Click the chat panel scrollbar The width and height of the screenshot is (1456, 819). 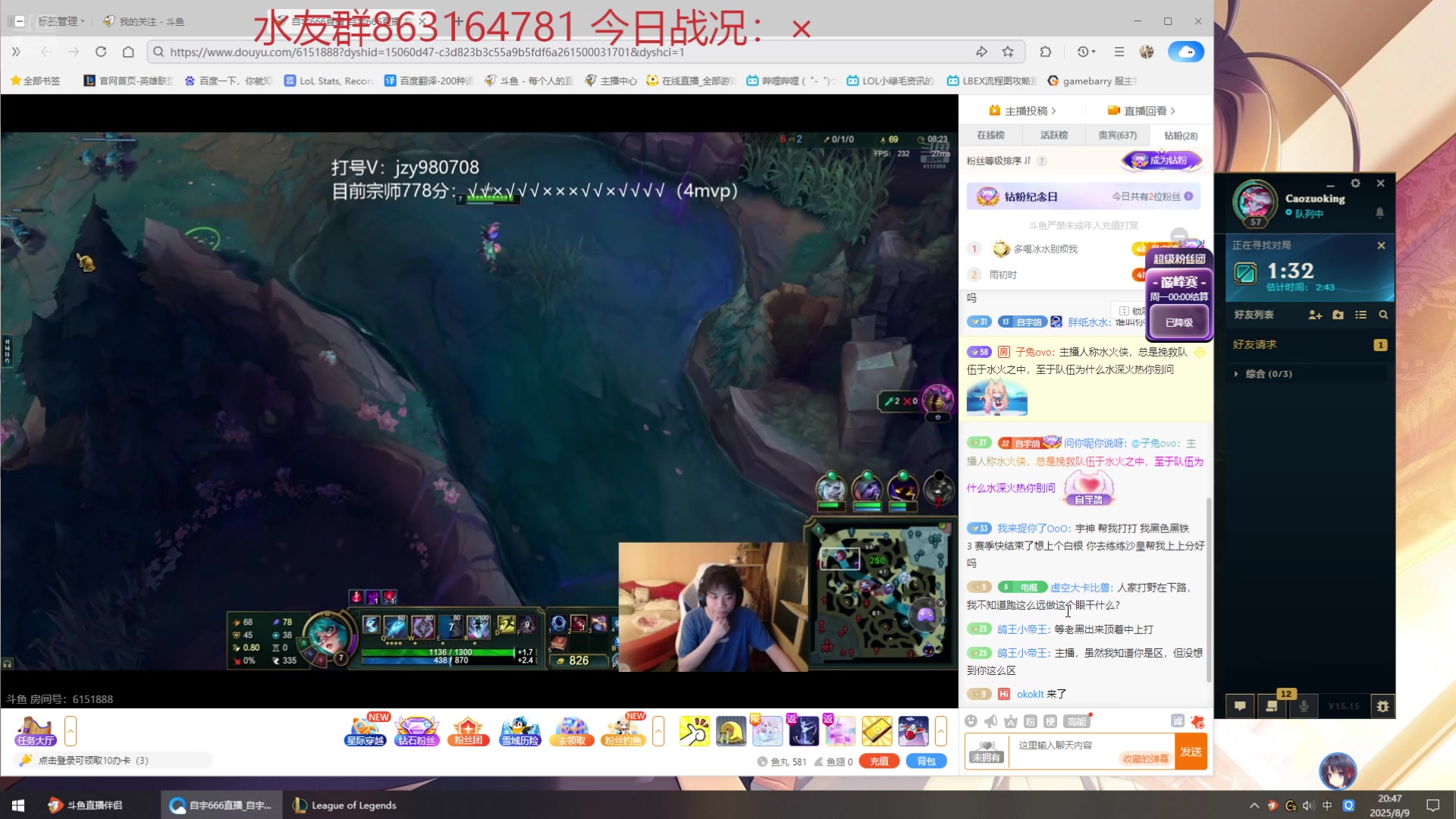[x=1209, y=591]
